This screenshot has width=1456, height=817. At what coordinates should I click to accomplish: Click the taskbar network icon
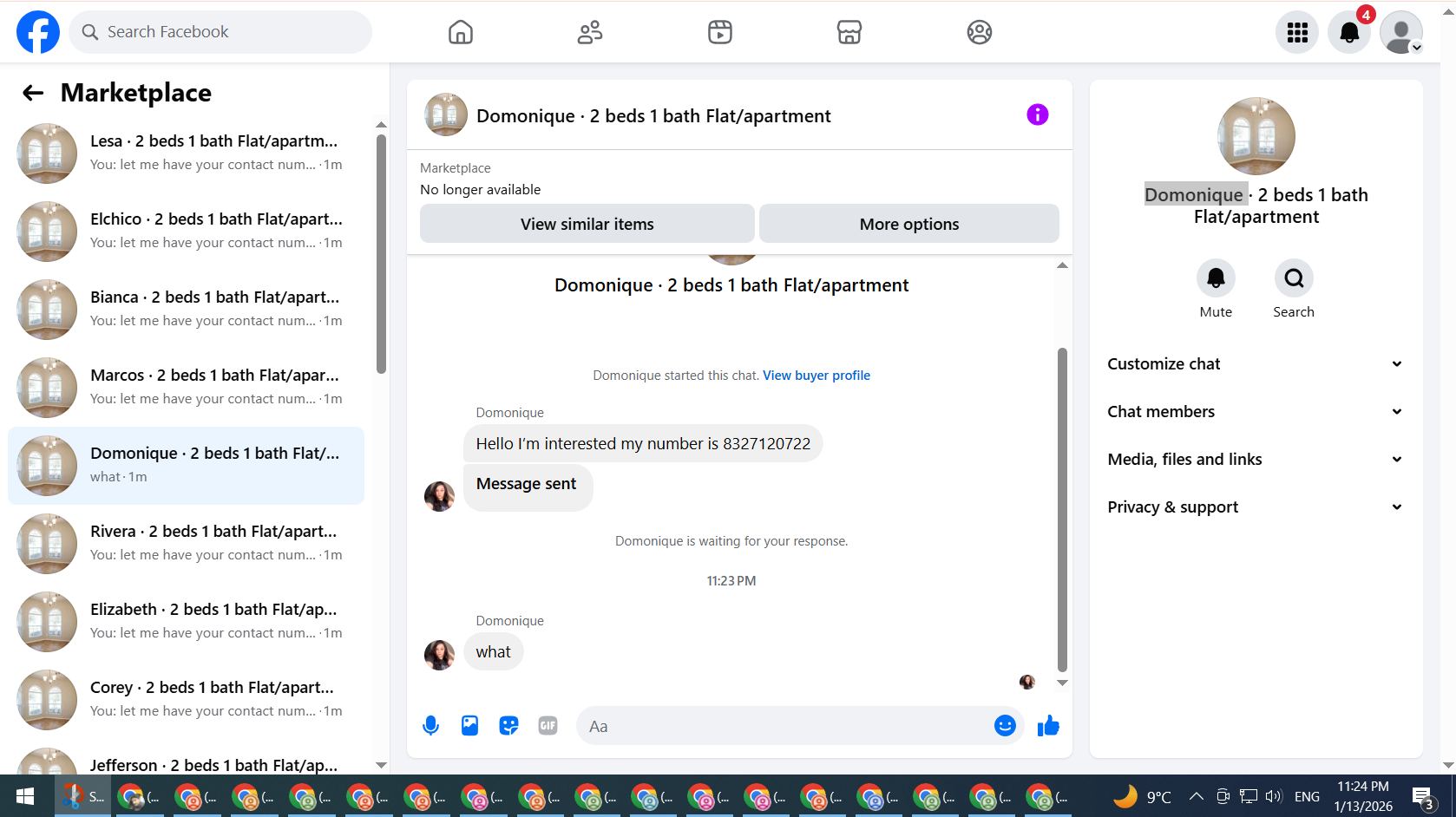[1248, 796]
